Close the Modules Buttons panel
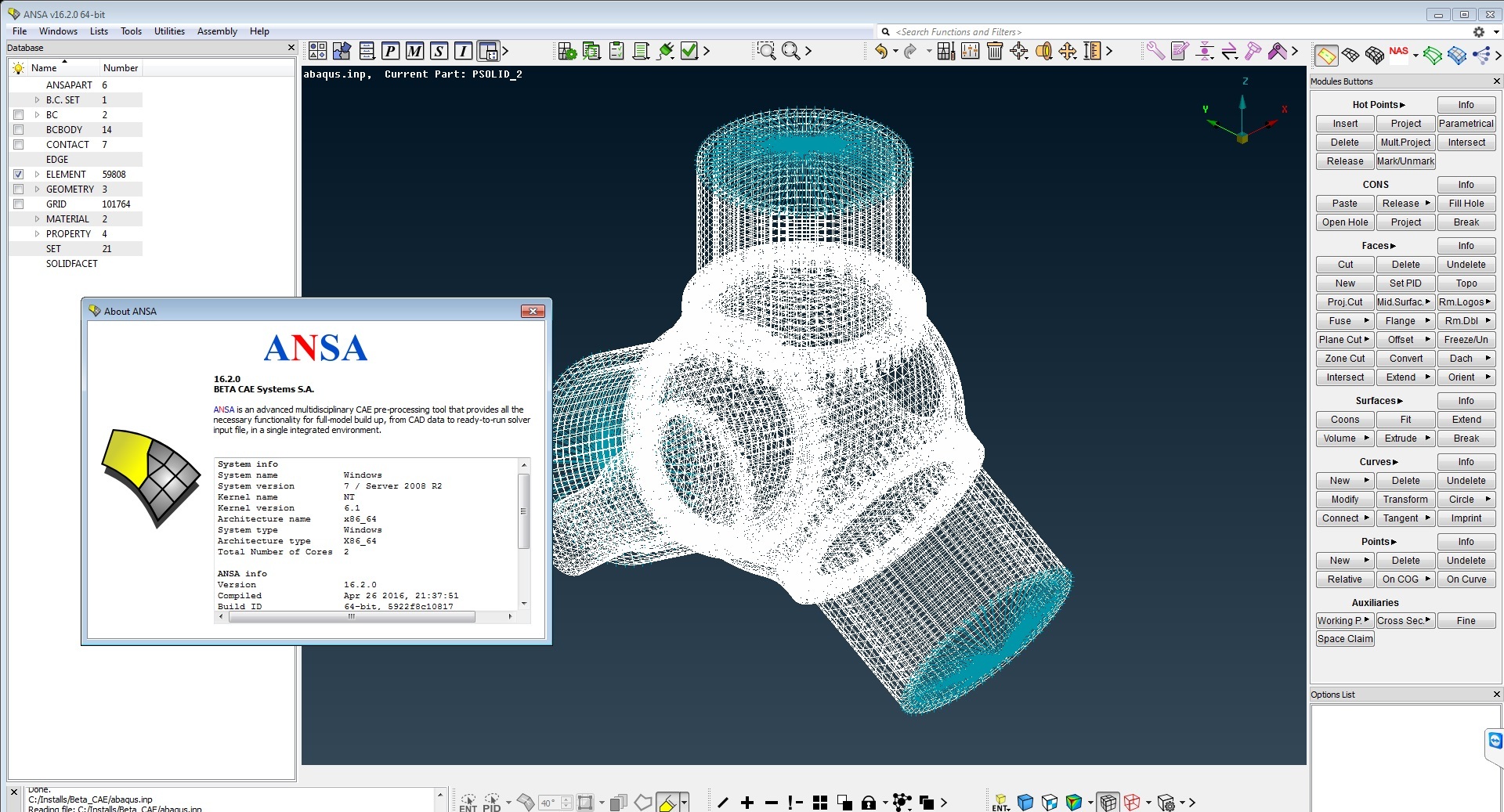The width and height of the screenshot is (1504, 812). 1496,81
